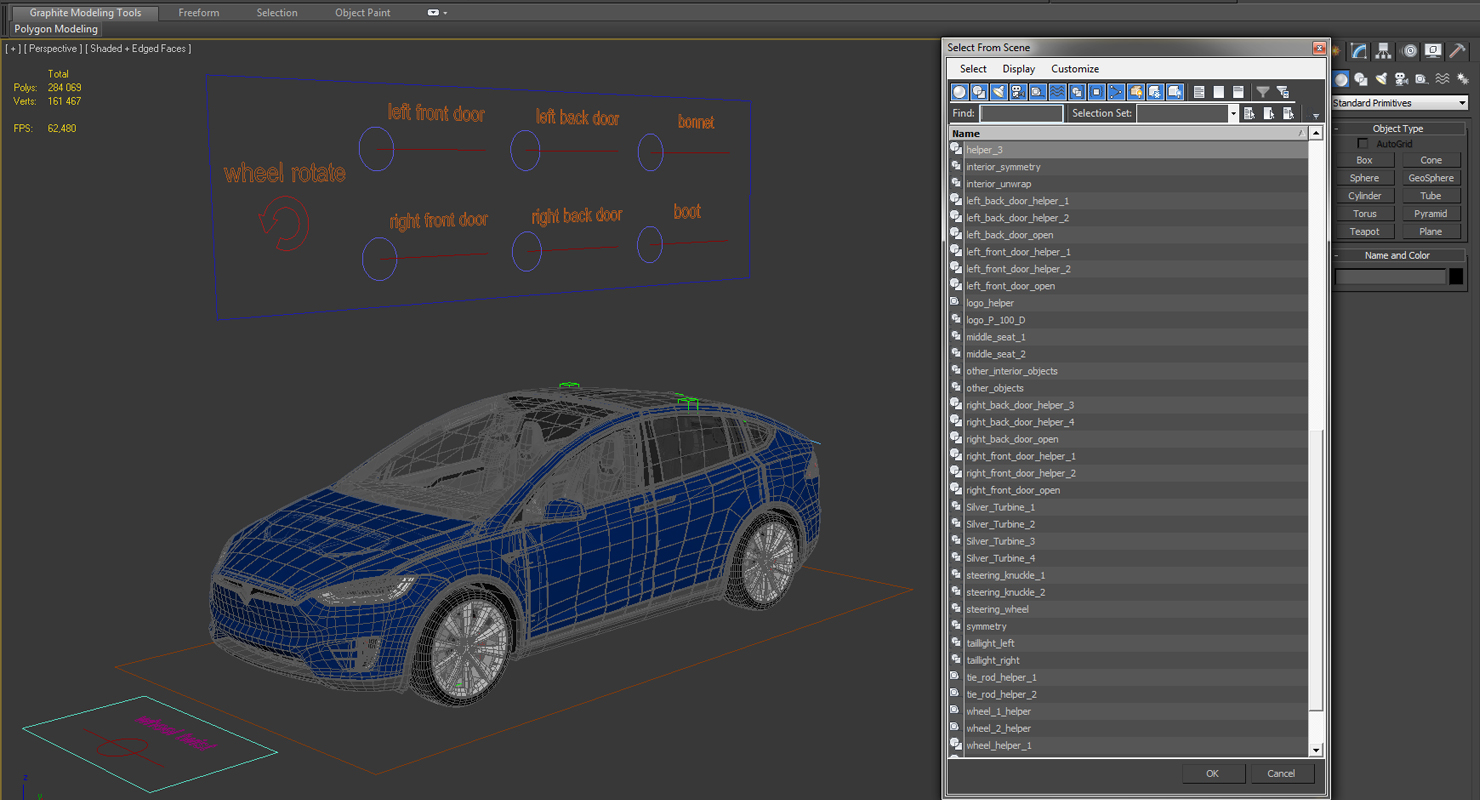Select Helpers category in Create panel
The image size is (1480, 800).
(x=1422, y=79)
